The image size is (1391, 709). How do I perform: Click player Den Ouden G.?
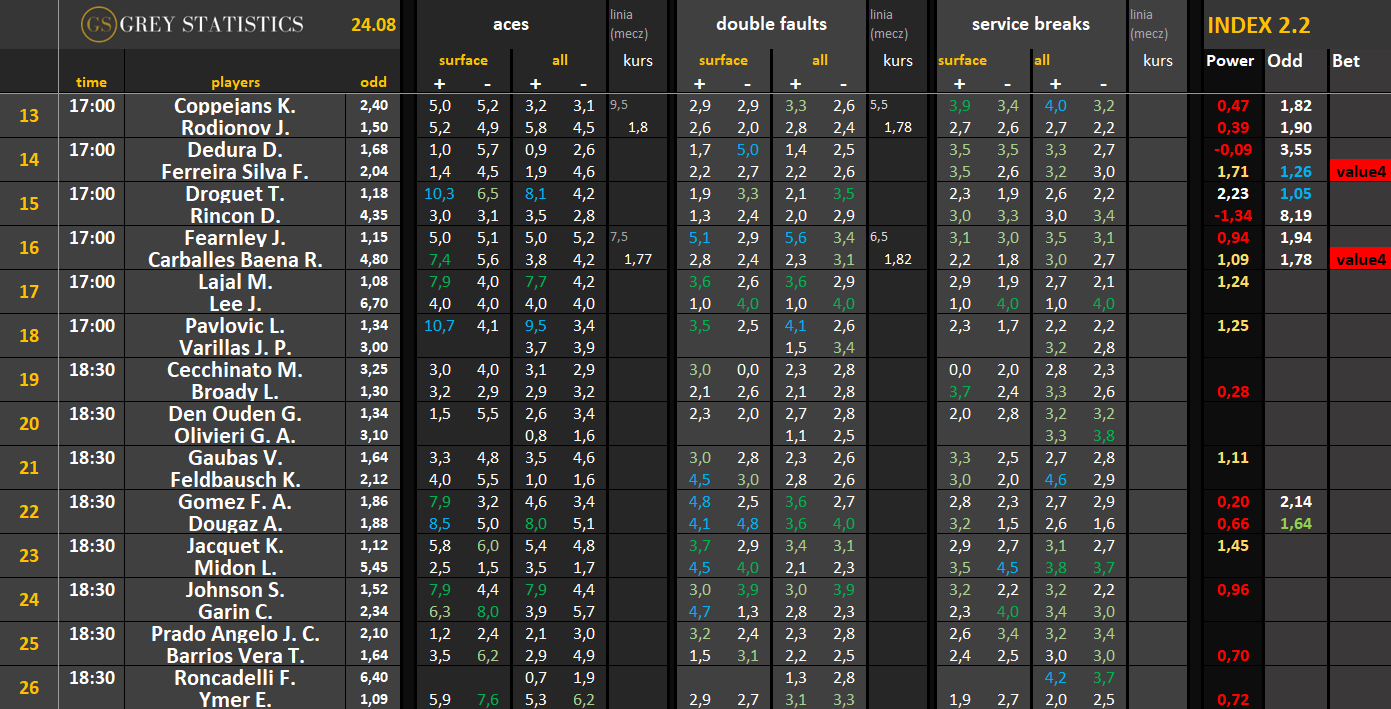pos(235,414)
